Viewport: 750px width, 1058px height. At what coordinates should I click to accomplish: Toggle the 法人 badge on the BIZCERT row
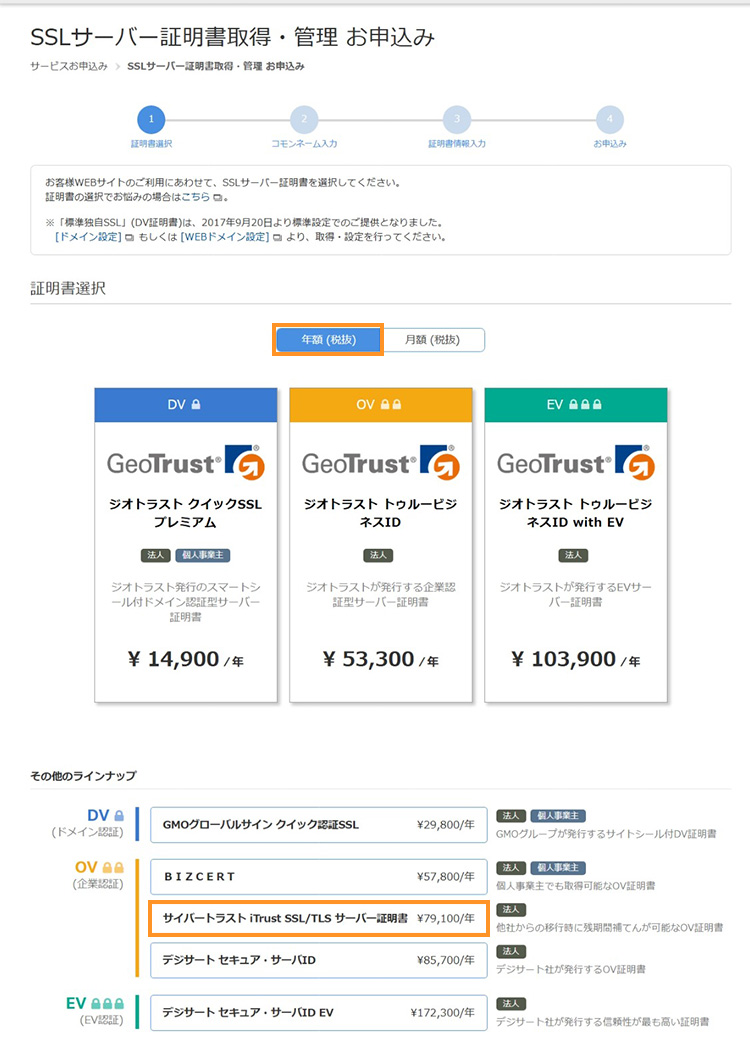click(510, 868)
